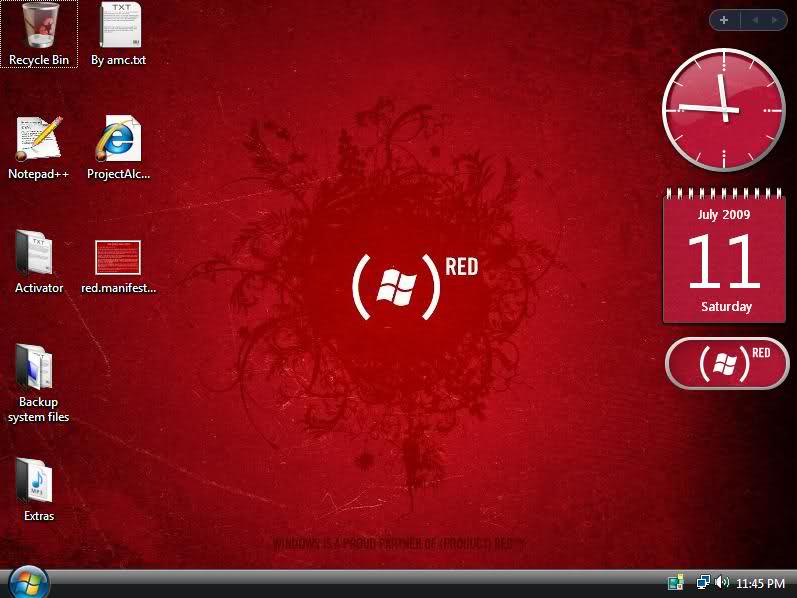
Task: Click the Windows Sidebar tray icon
Action: pos(676,582)
